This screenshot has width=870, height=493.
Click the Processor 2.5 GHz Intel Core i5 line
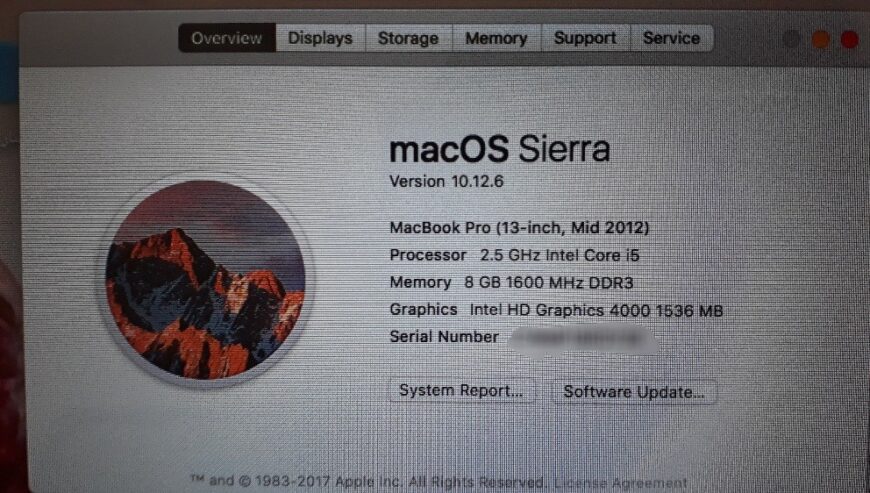coord(513,255)
